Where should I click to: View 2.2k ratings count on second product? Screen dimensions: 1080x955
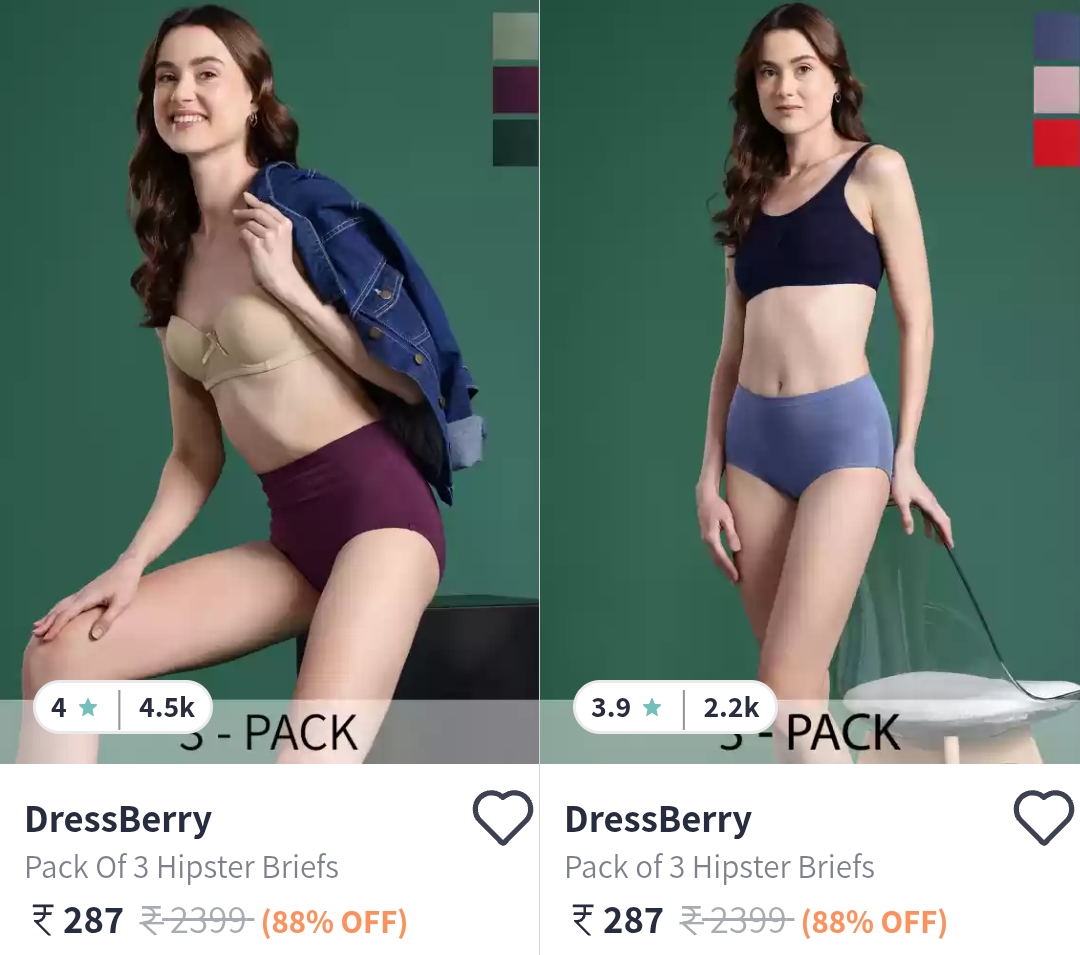click(x=731, y=707)
